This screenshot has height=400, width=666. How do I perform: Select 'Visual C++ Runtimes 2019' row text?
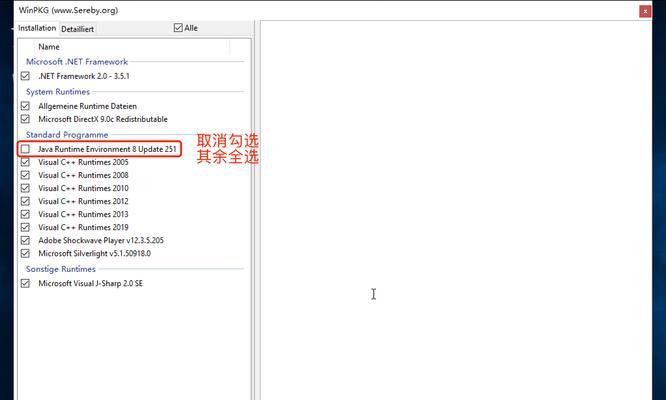coord(83,227)
